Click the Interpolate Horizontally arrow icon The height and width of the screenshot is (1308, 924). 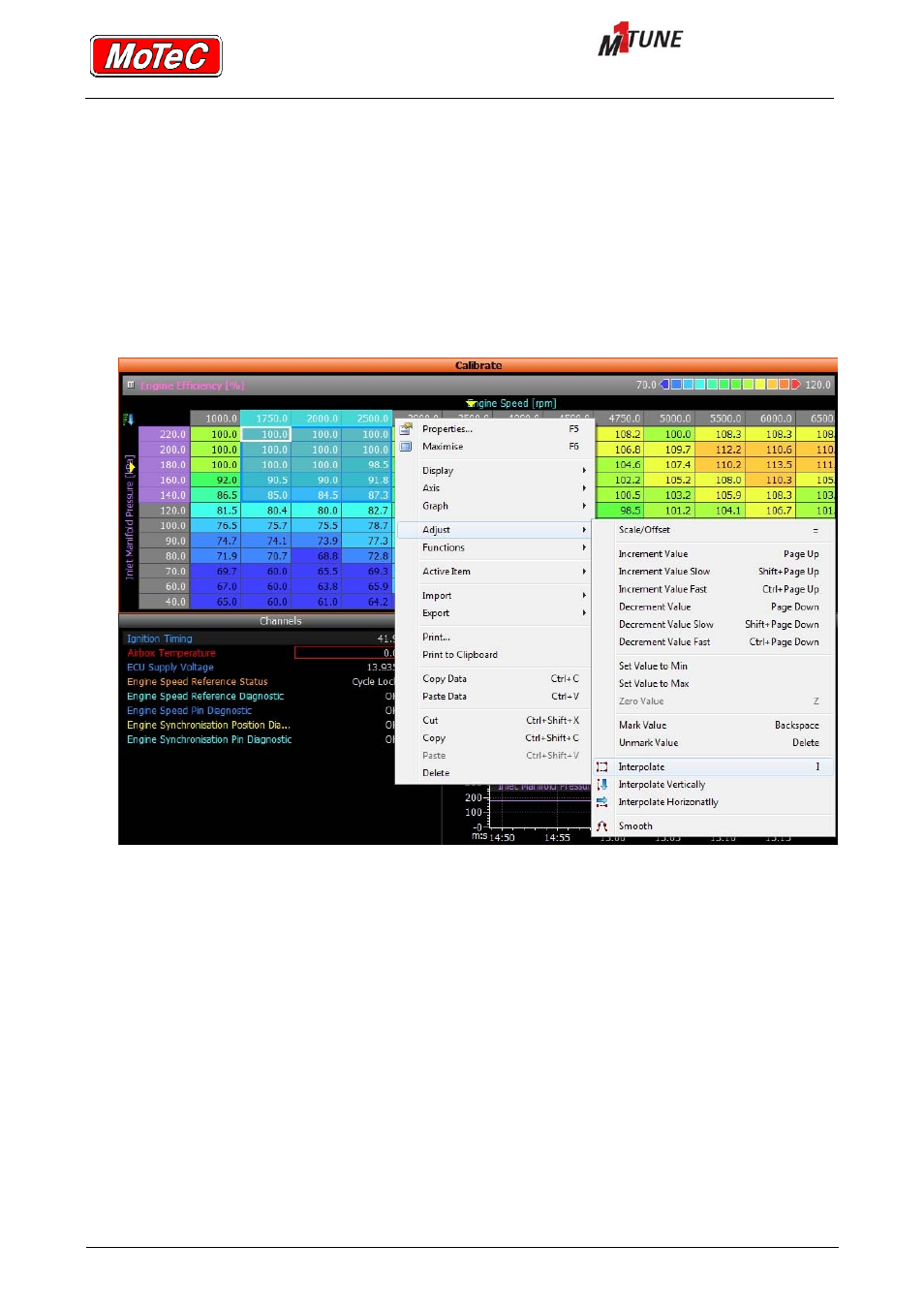coord(602,802)
